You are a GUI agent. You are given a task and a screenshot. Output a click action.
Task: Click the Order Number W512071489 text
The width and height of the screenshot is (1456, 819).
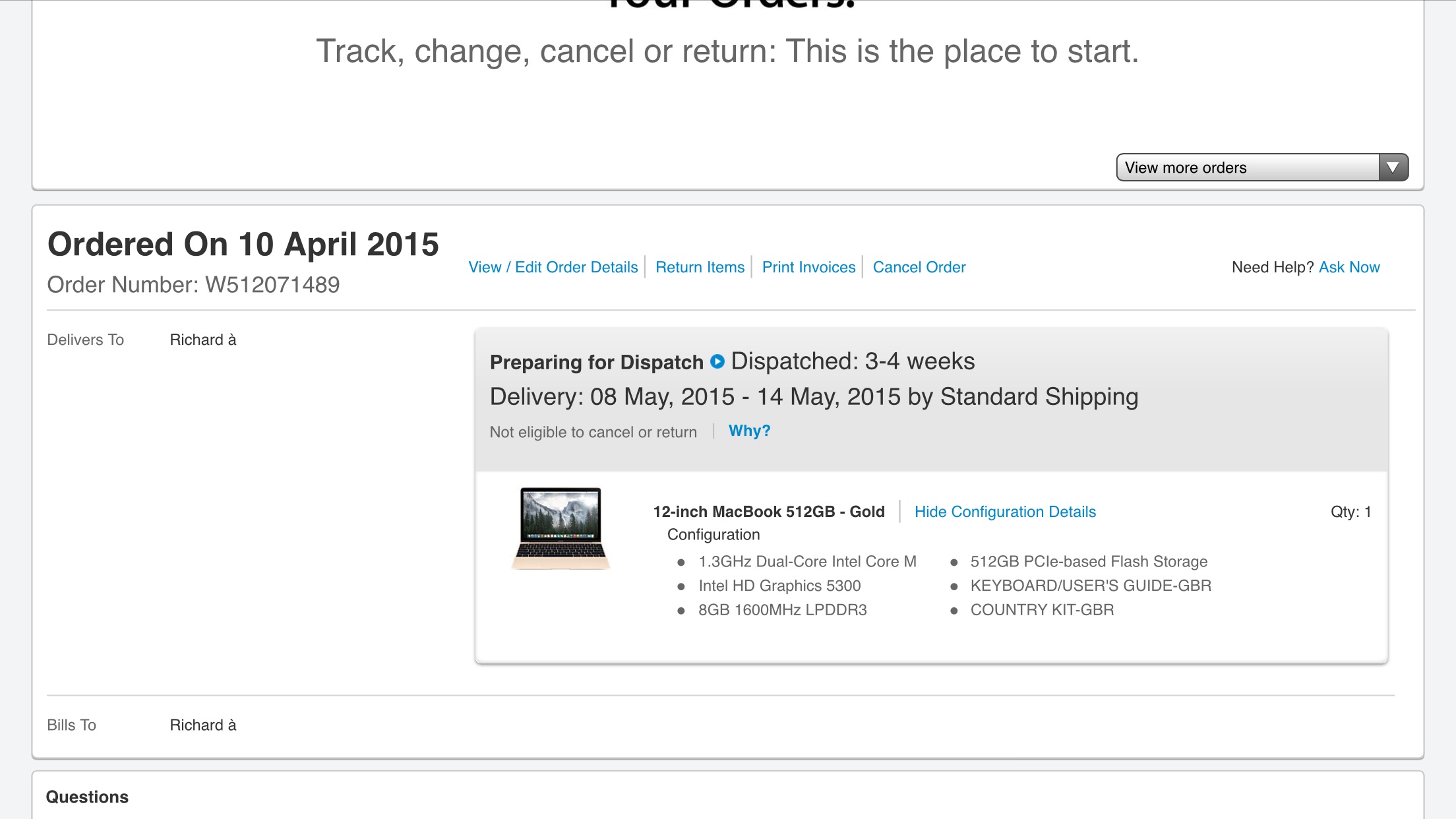pyautogui.click(x=193, y=285)
